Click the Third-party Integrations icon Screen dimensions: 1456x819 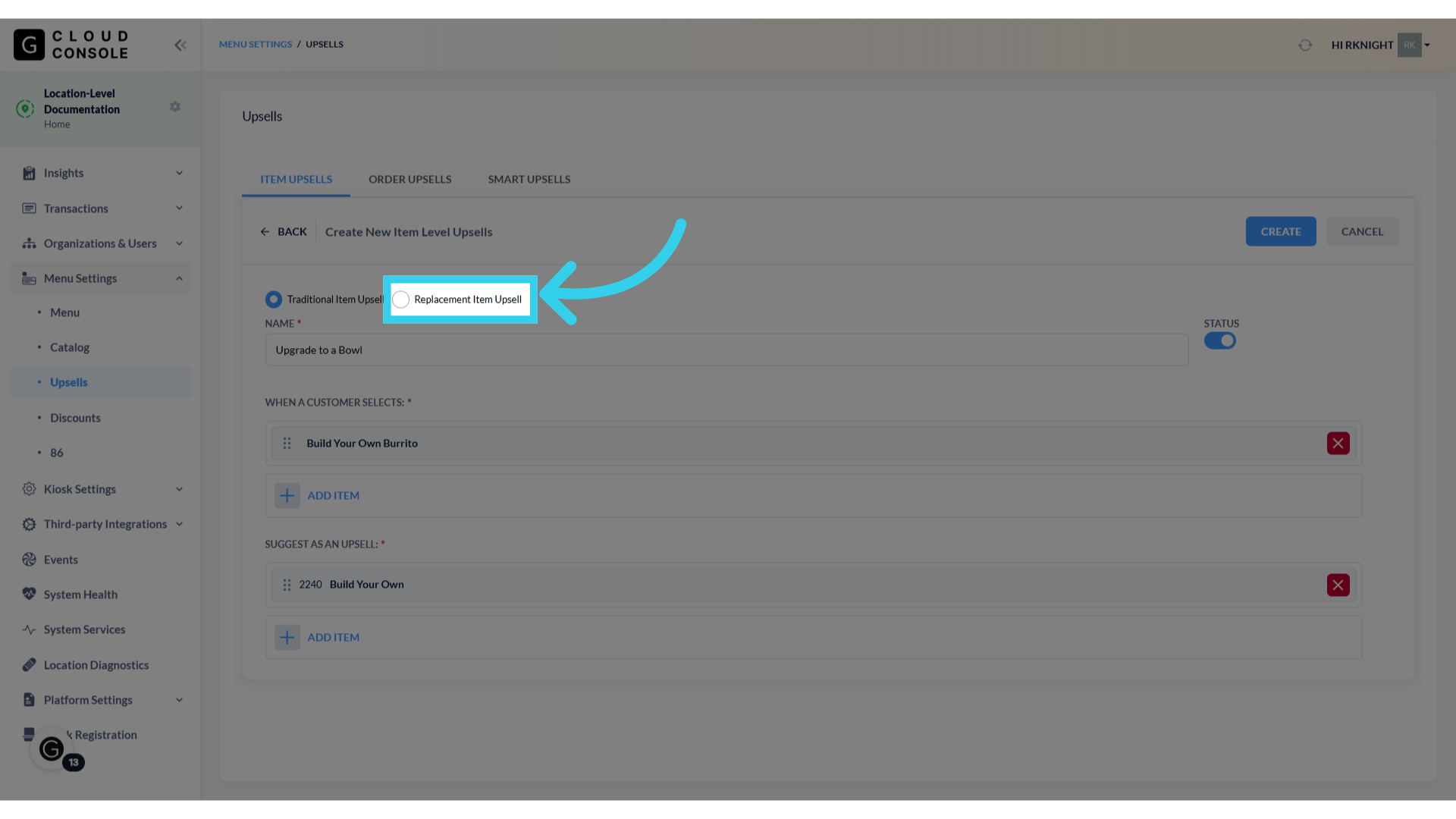(29, 524)
